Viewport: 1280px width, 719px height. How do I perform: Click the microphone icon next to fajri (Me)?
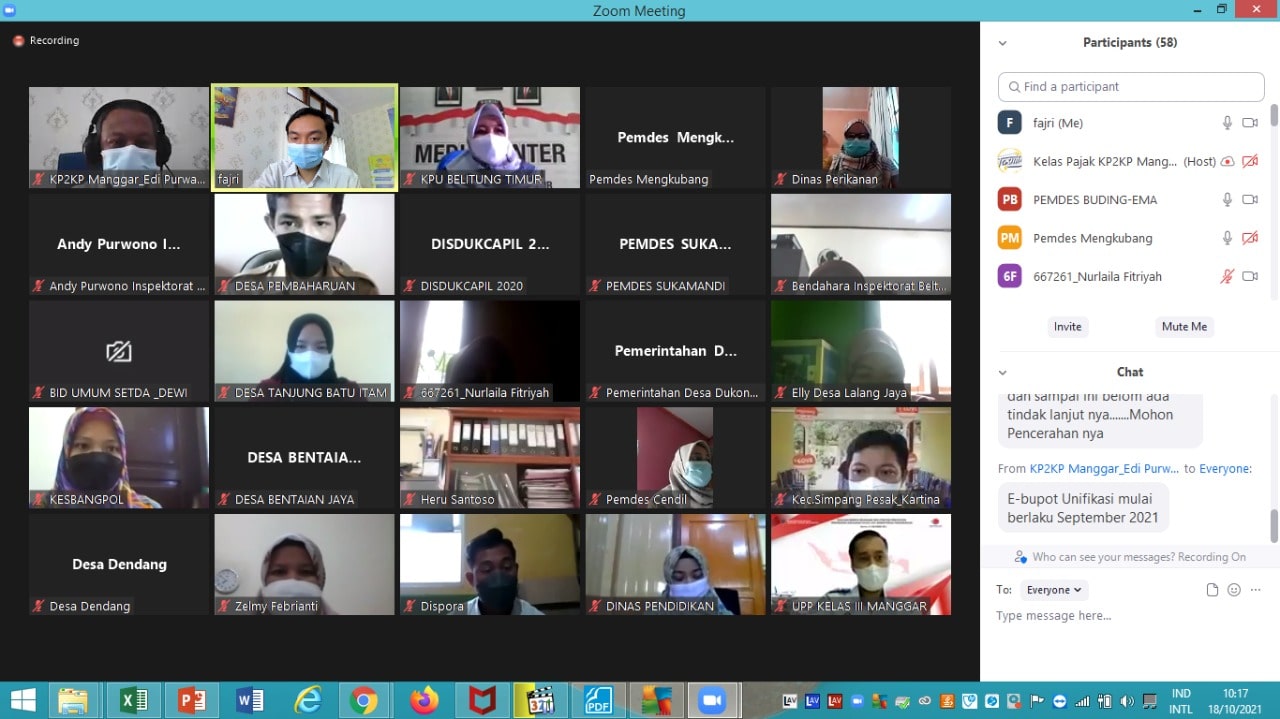[x=1227, y=123]
